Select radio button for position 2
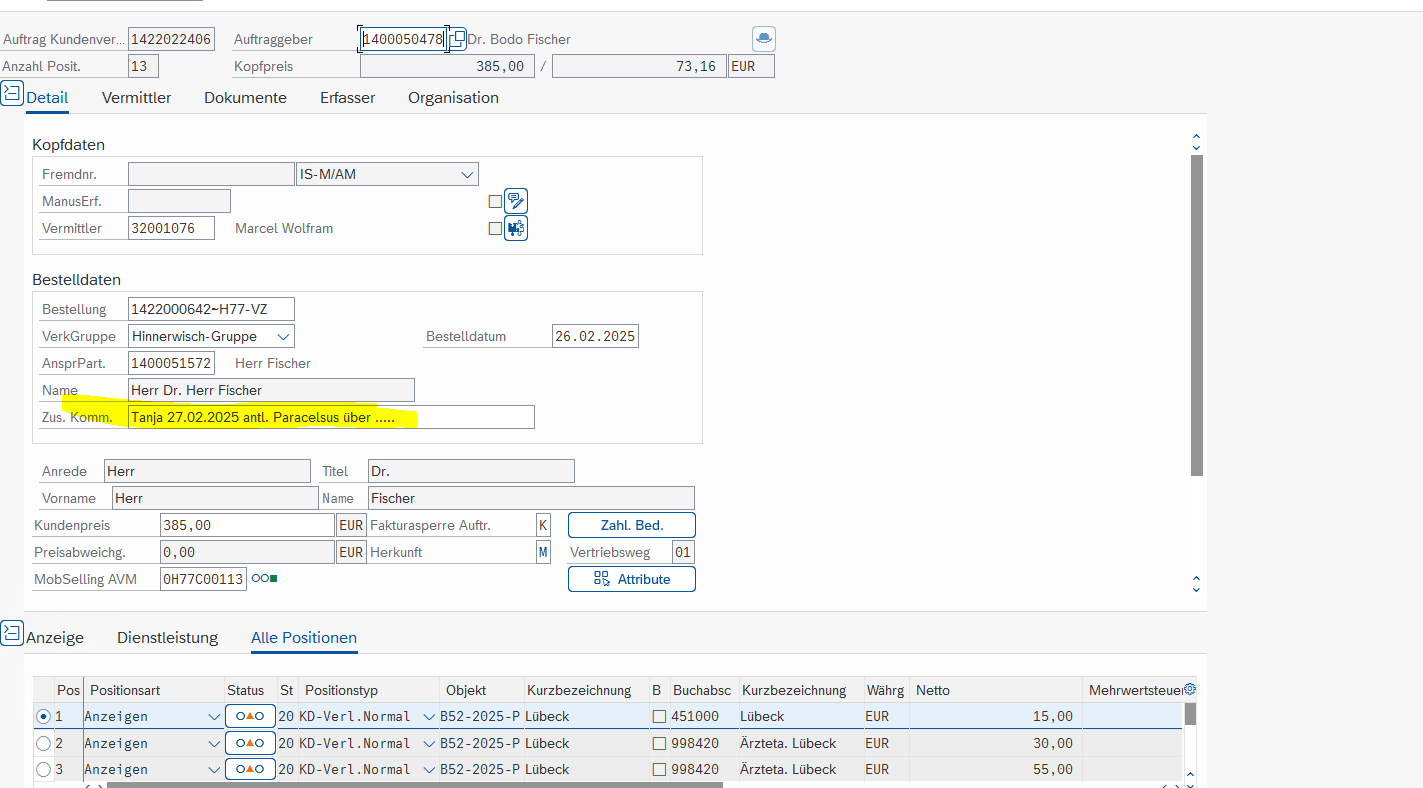This screenshot has width=1423, height=788. 43,743
